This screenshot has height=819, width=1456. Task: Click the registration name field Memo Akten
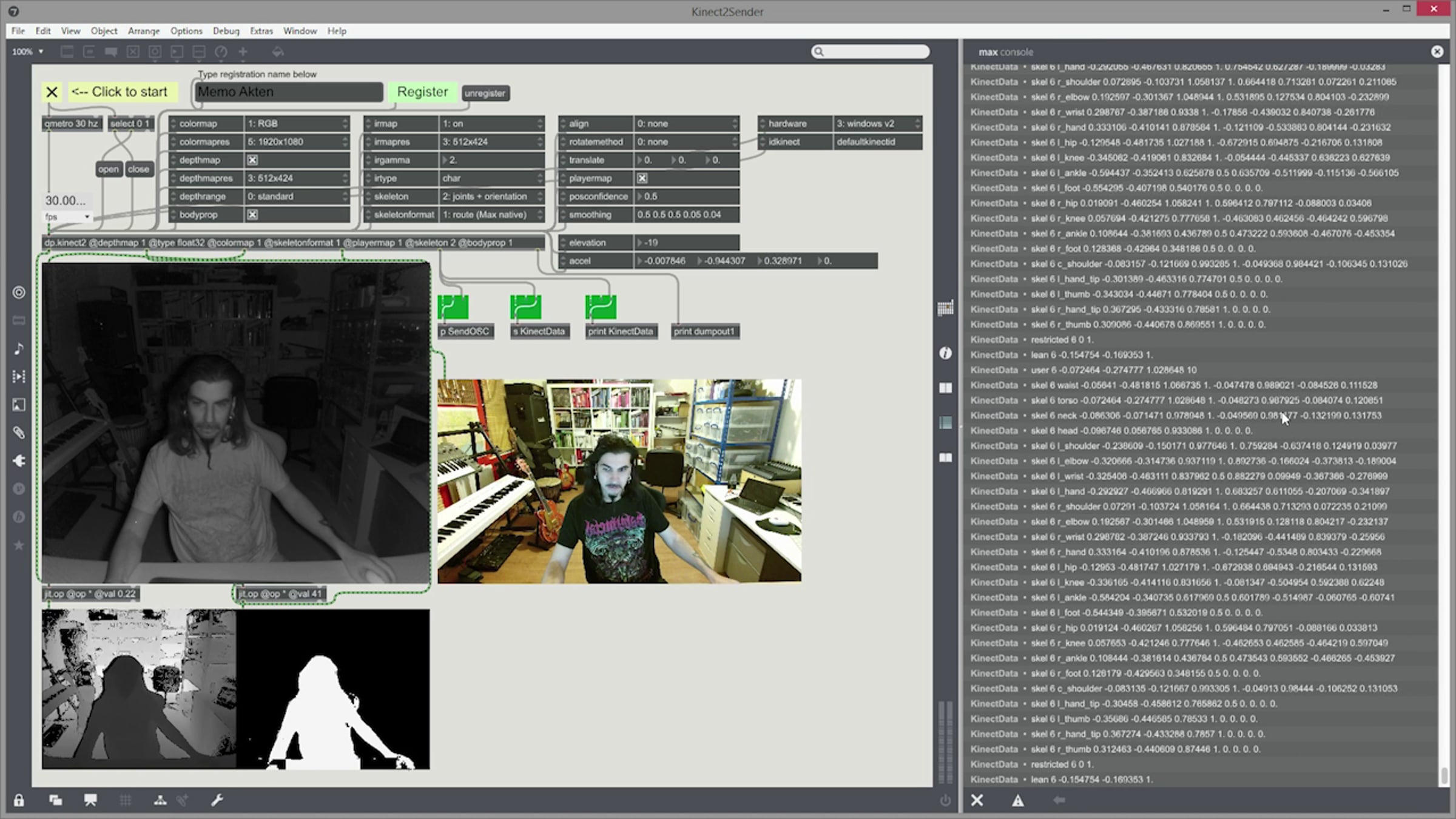tap(289, 92)
